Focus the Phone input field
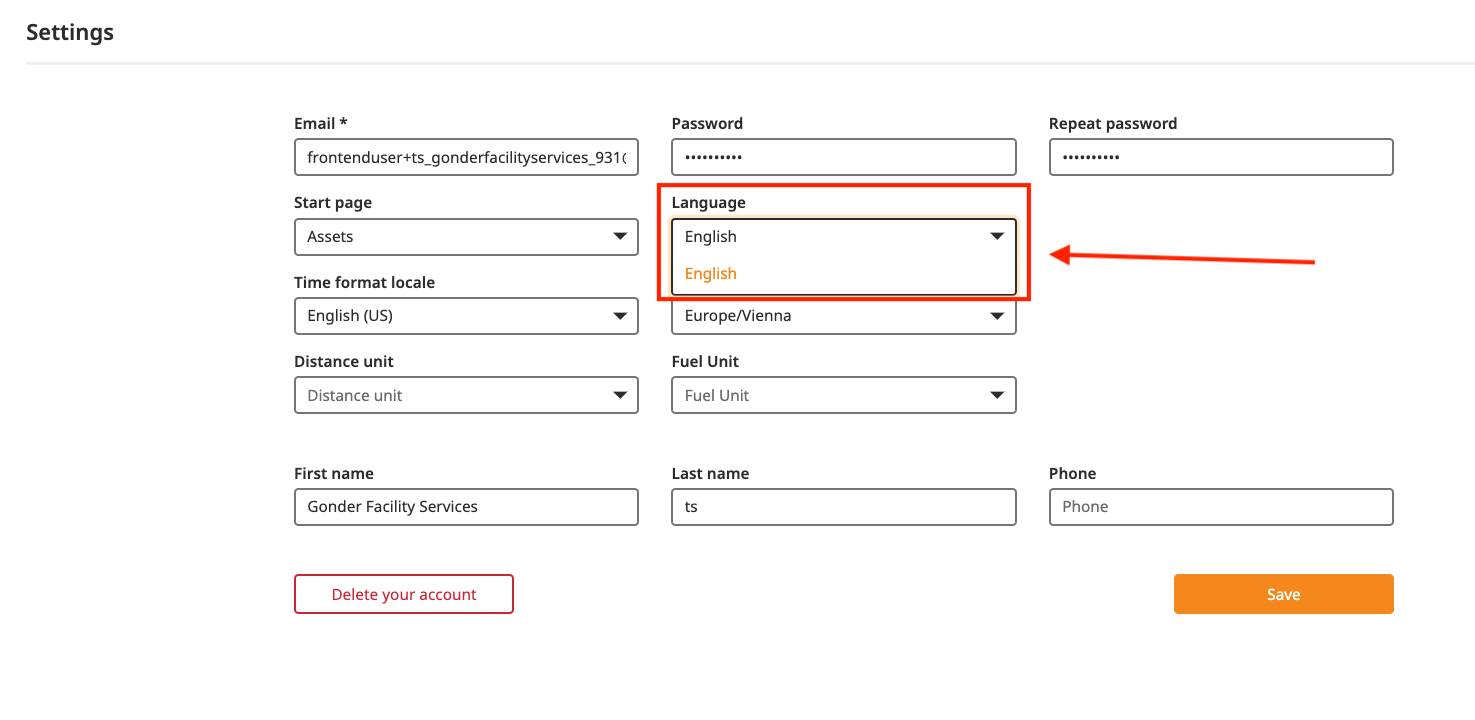 point(1221,507)
